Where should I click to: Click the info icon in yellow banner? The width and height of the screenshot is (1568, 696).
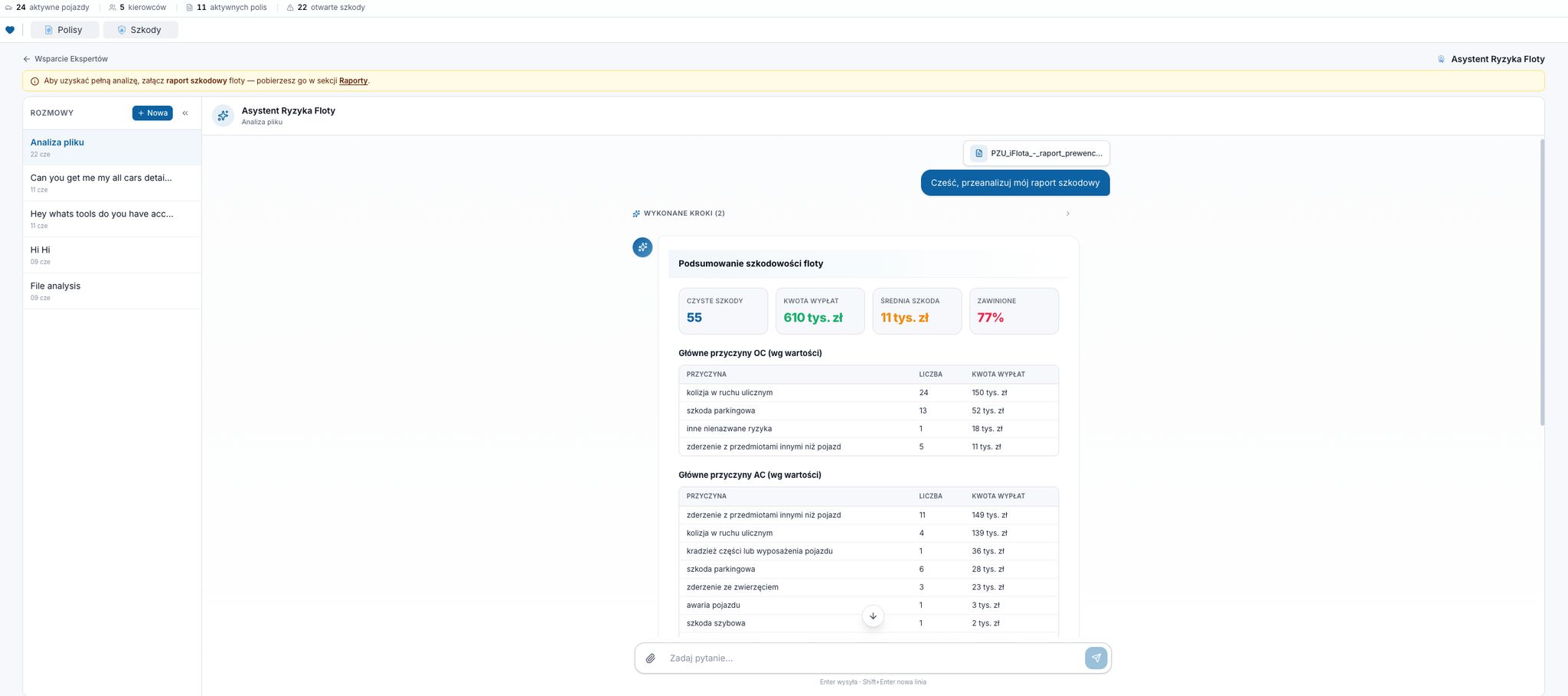(34, 81)
